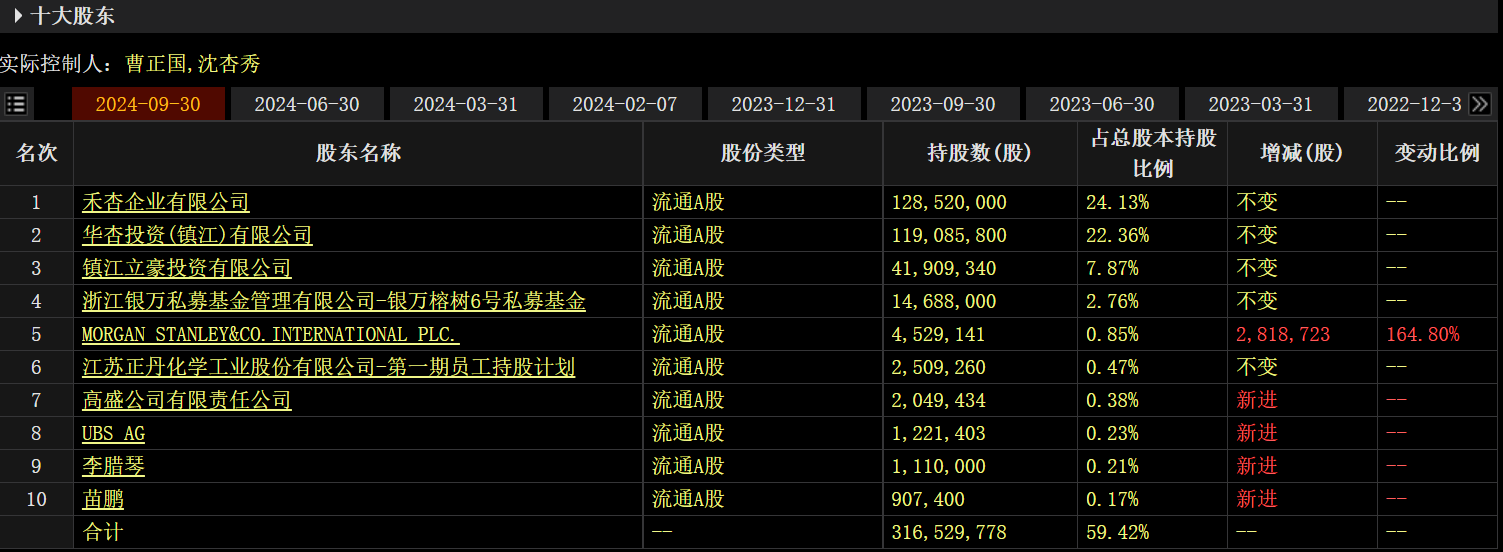Open 镇江立豪投资有限公司 details
This screenshot has width=1503, height=552.
pyautogui.click(x=187, y=269)
